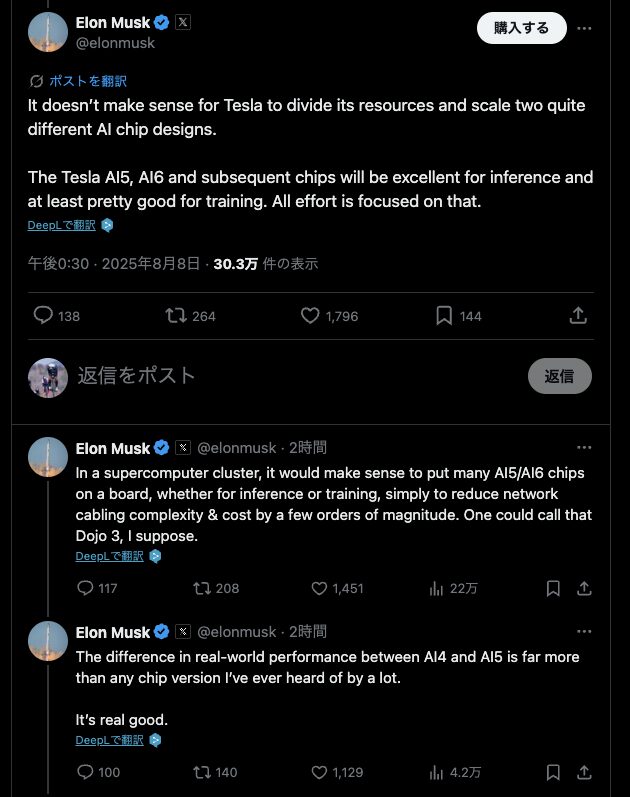Bookmark the Dojo 3 reply
The width and height of the screenshot is (630, 797).
click(x=552, y=588)
